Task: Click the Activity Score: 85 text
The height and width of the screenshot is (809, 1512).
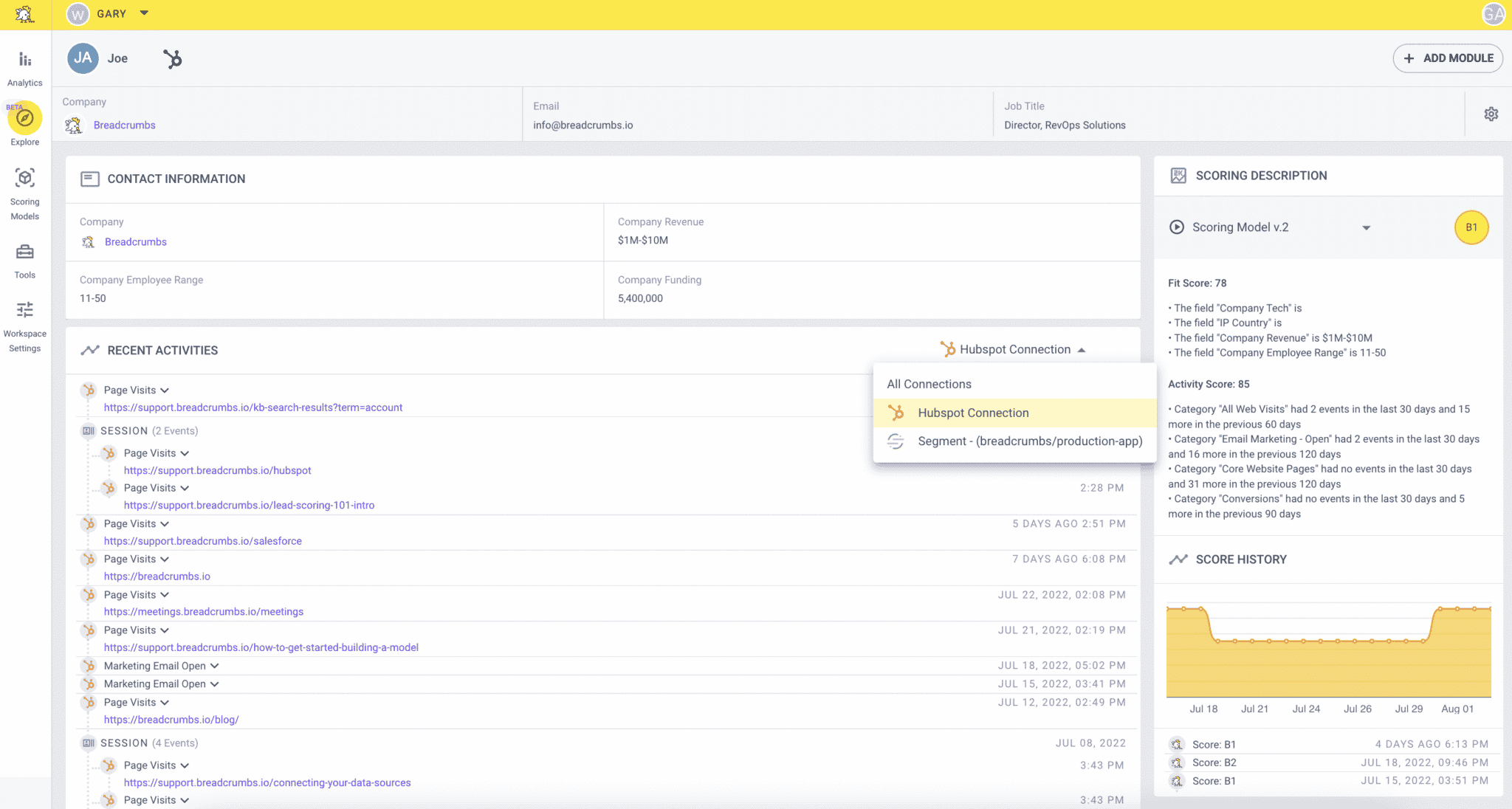Action: tap(1209, 385)
